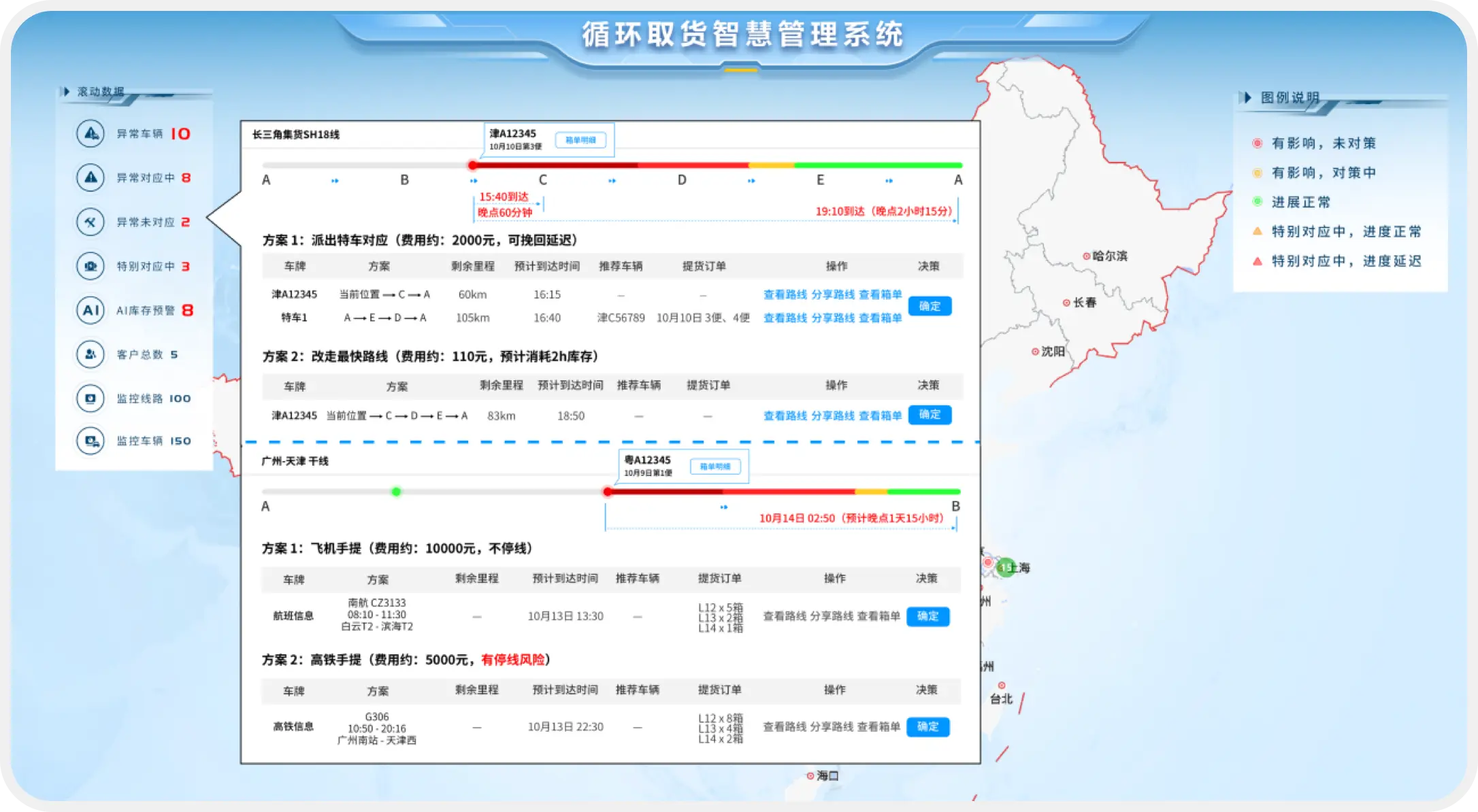Open the 异常车辆 warning icon
The height and width of the screenshot is (812, 1478).
91,133
